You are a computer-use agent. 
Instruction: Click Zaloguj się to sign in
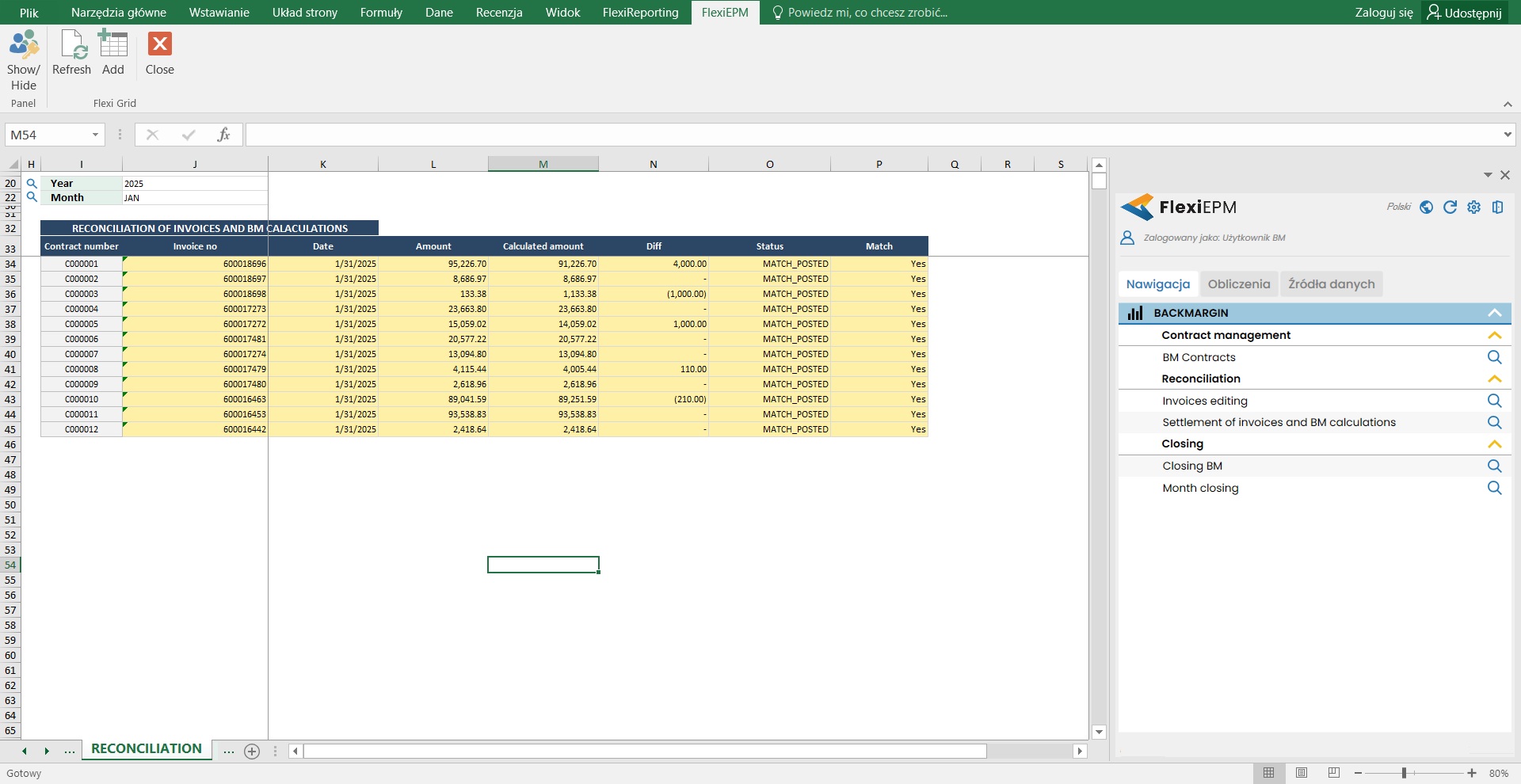[1383, 13]
